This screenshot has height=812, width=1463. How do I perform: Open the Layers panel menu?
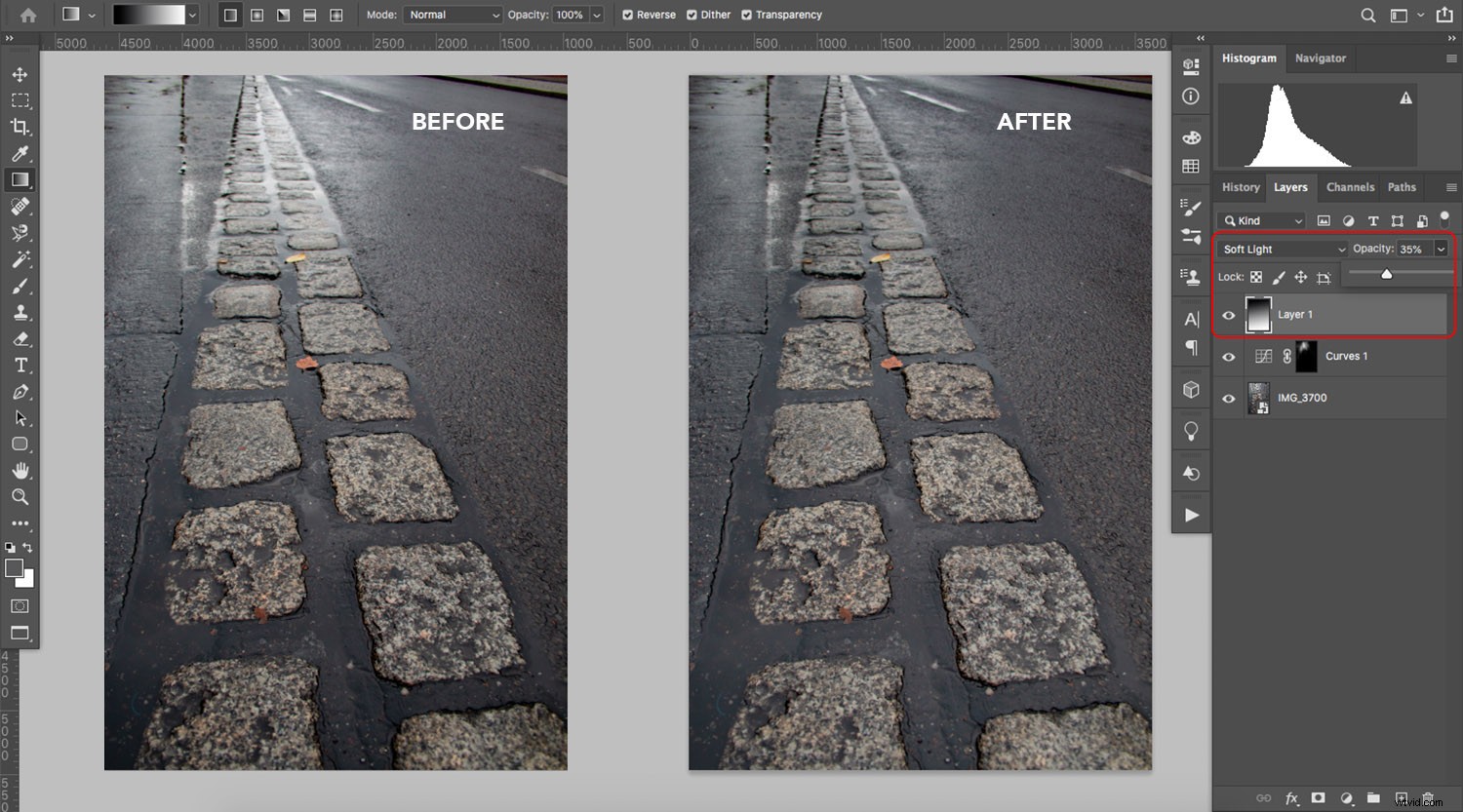[1450, 187]
